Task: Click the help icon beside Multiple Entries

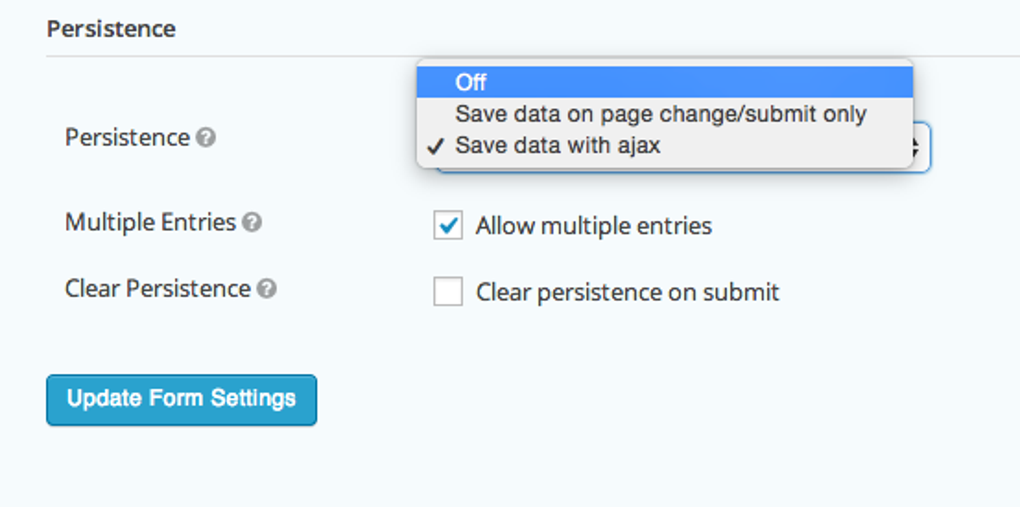Action: (x=252, y=223)
